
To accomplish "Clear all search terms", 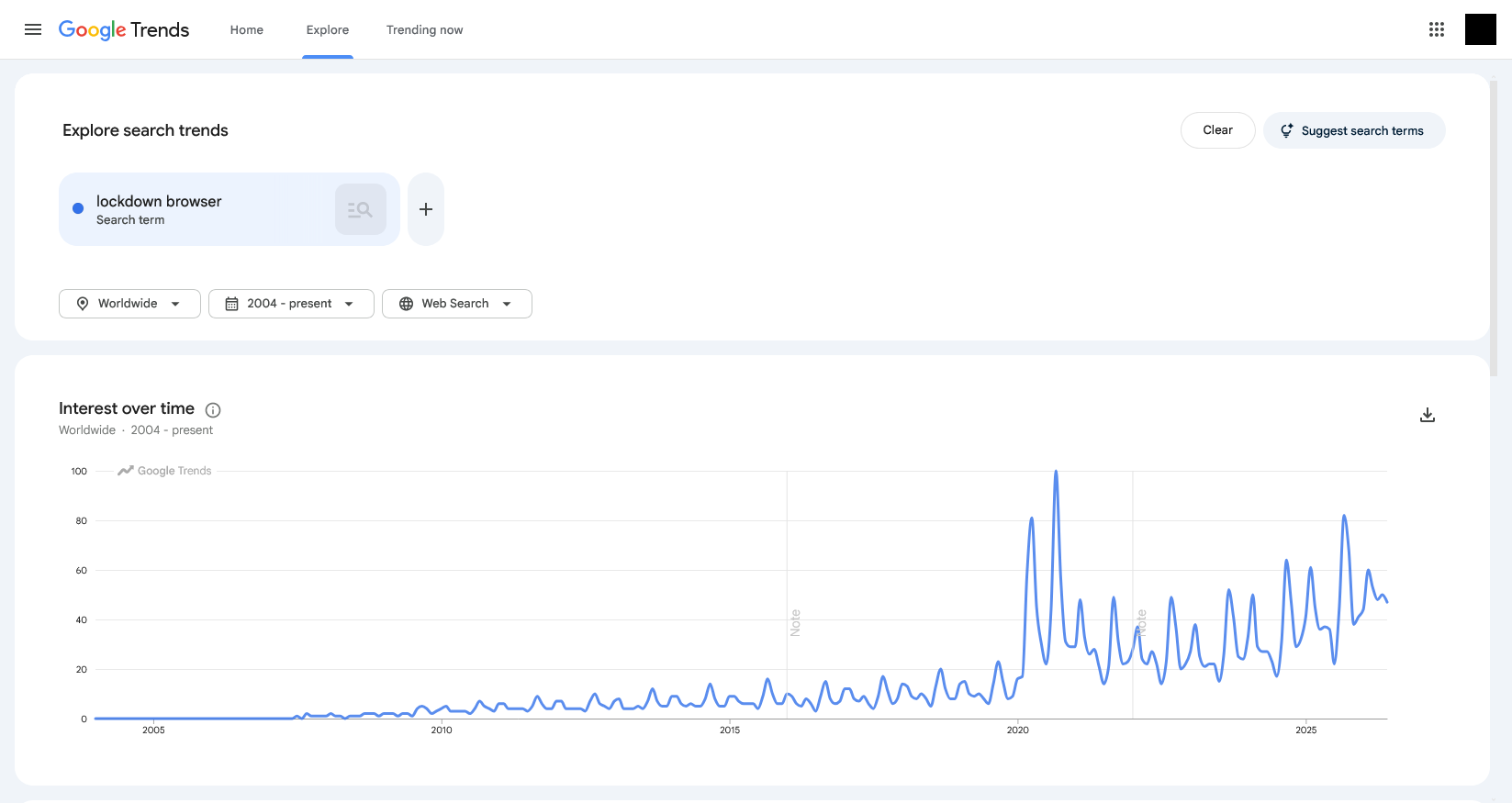I will click(x=1217, y=130).
